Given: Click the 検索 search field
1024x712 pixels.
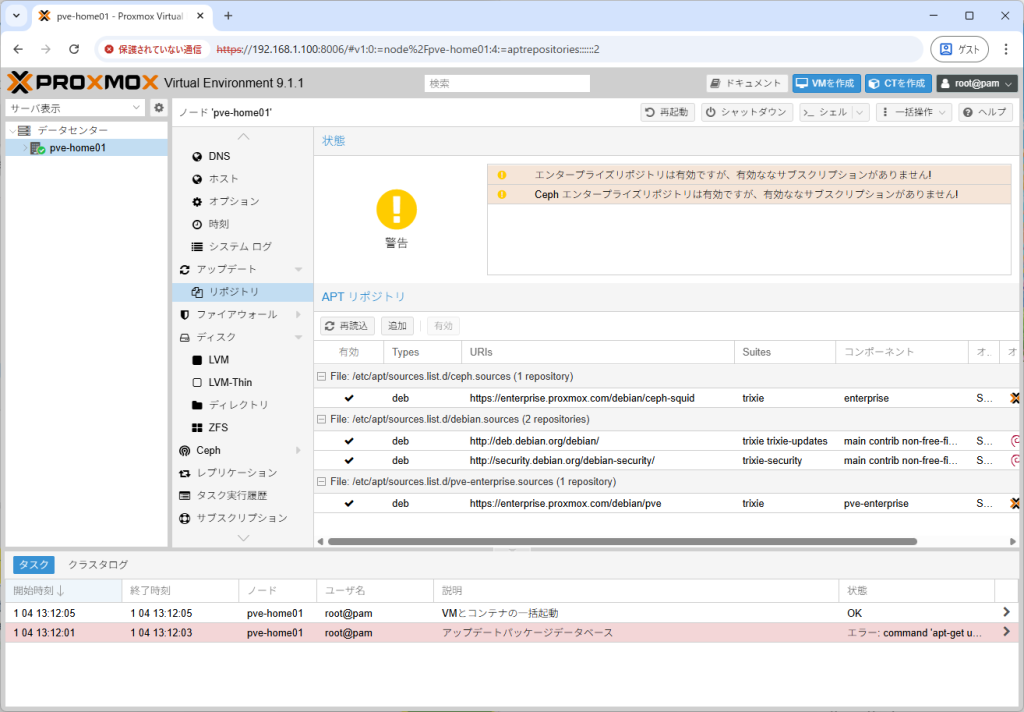Looking at the screenshot, I should coord(507,83).
